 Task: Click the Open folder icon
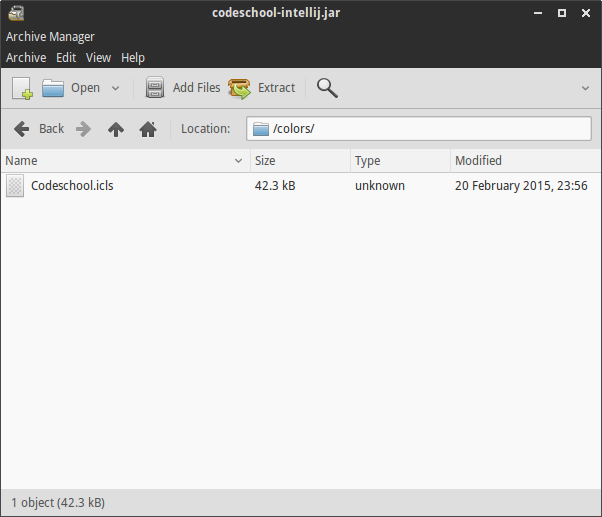coord(53,88)
